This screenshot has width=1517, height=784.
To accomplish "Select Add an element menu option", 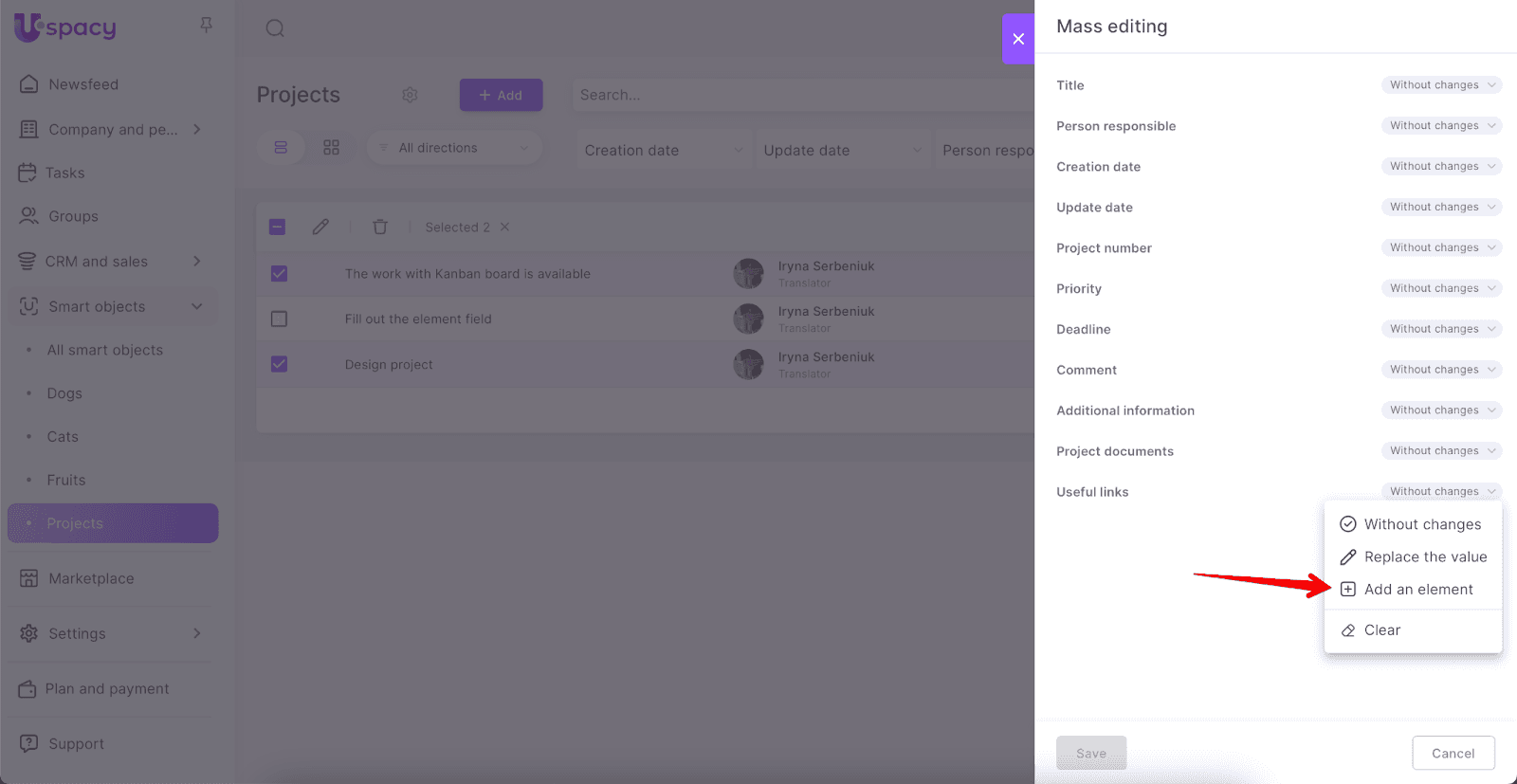I will [x=1417, y=590].
